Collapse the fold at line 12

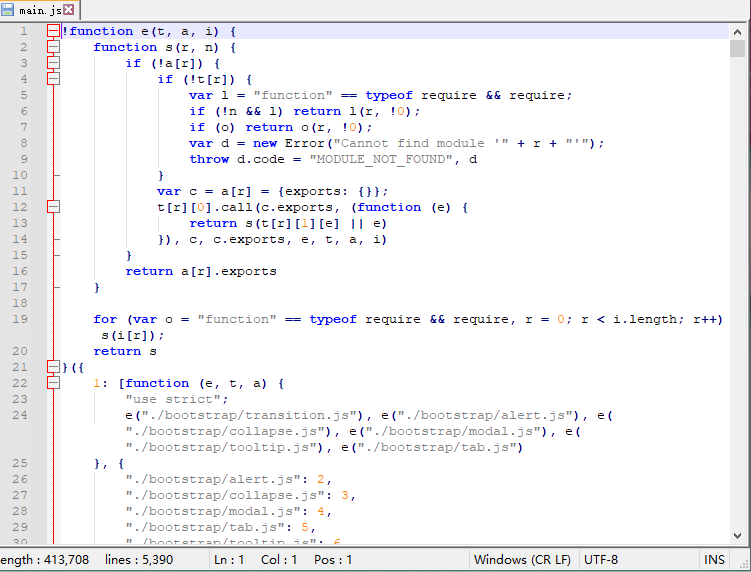point(53,207)
